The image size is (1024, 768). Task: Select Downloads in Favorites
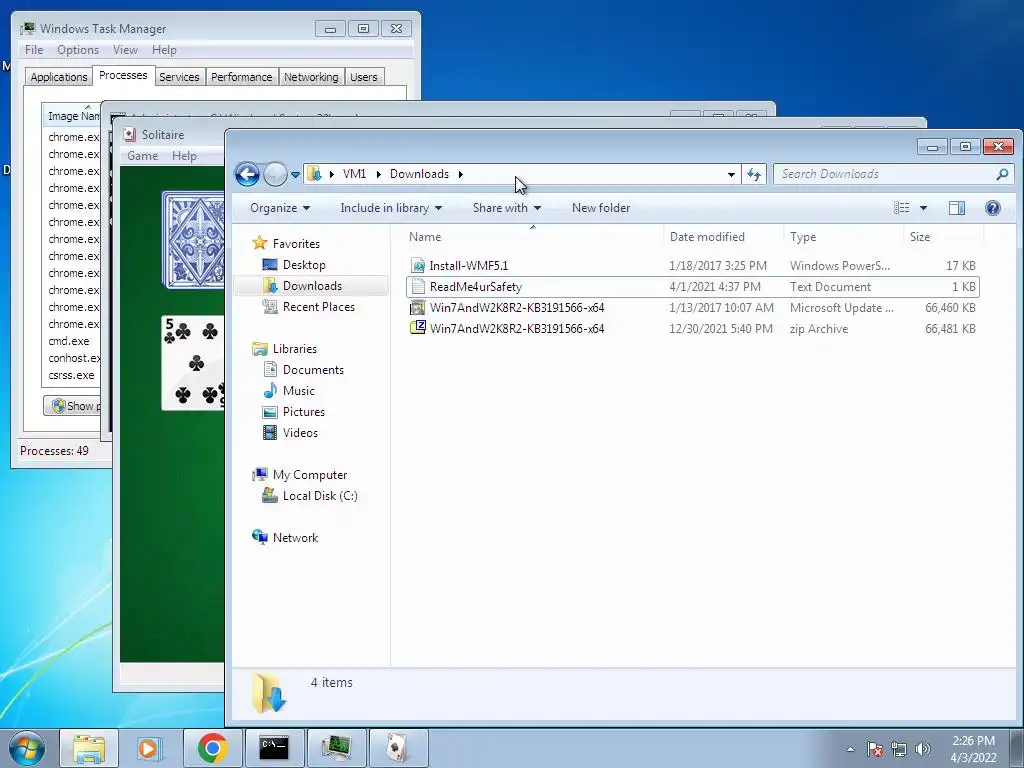312,285
